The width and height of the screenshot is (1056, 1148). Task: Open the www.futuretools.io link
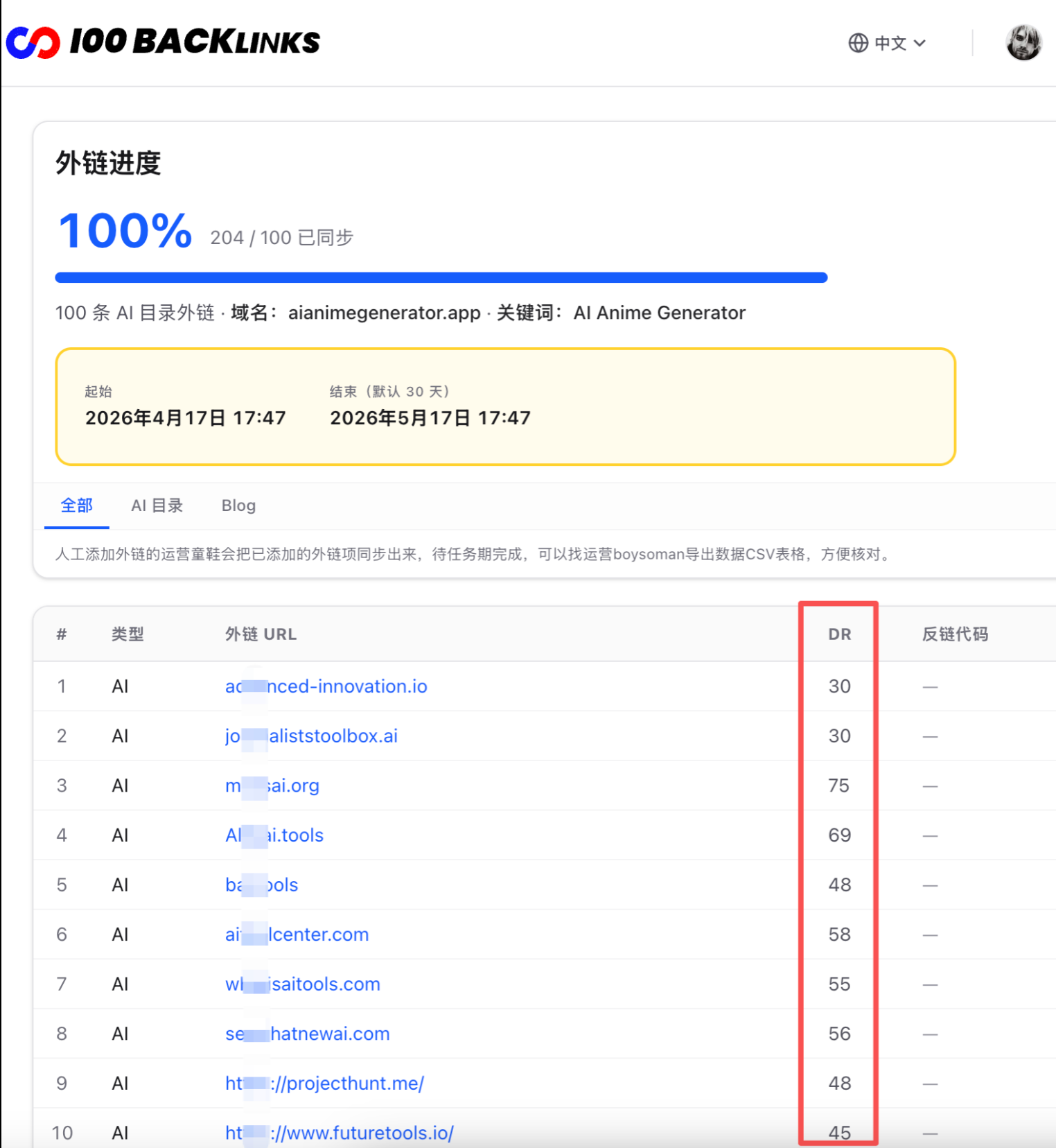point(340,1133)
